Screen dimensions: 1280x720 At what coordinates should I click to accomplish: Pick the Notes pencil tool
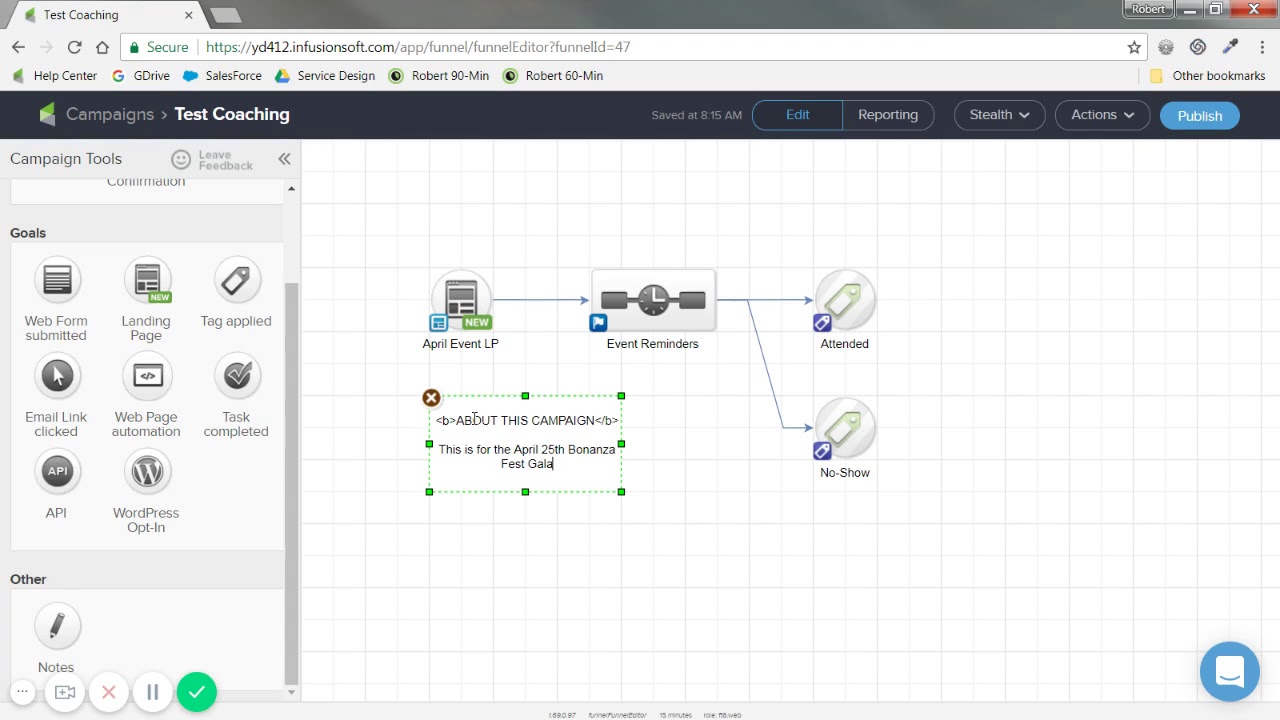click(57, 627)
